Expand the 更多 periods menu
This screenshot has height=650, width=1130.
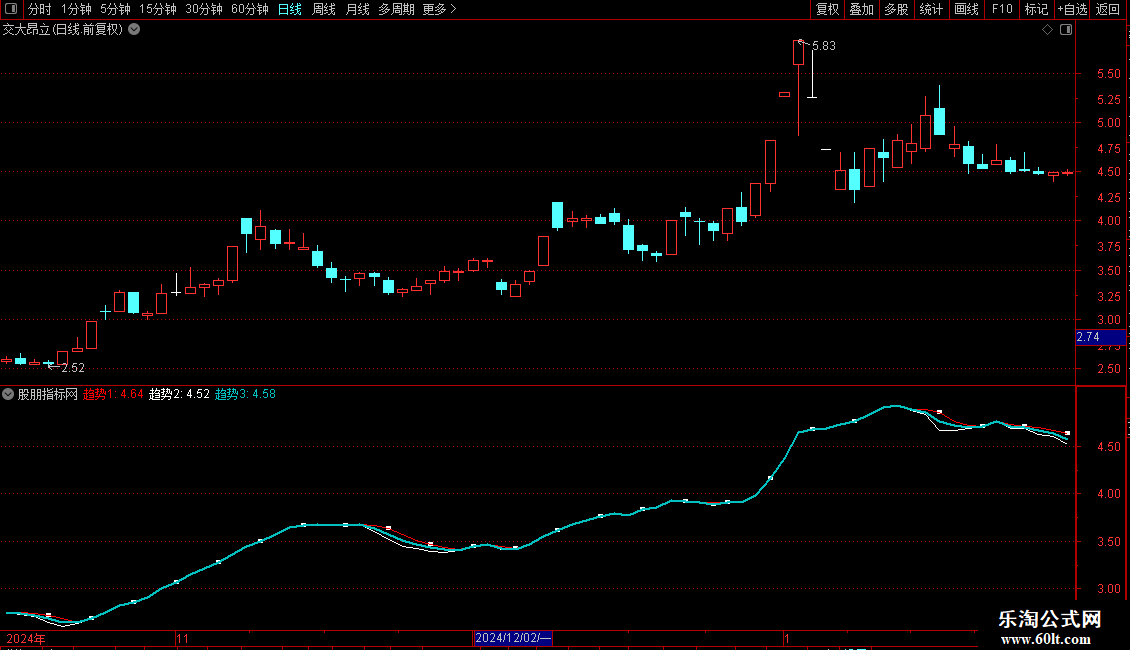tap(439, 9)
